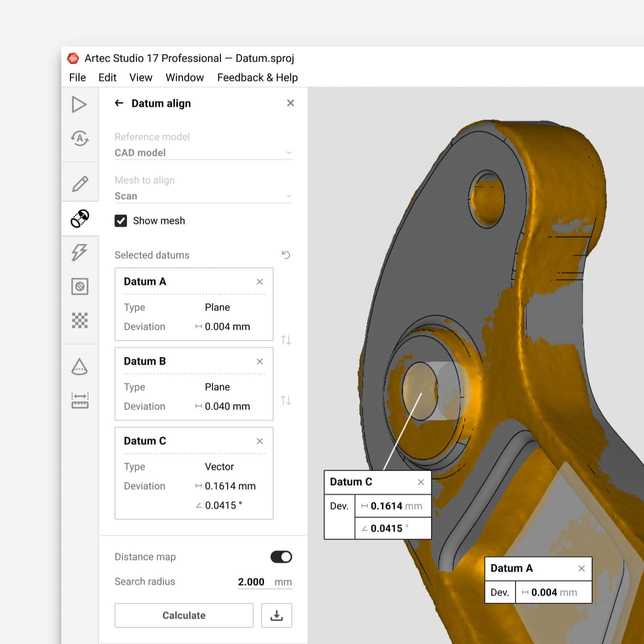This screenshot has width=644, height=644.
Task: Click the active Align tool icon
Action: [x=80, y=218]
